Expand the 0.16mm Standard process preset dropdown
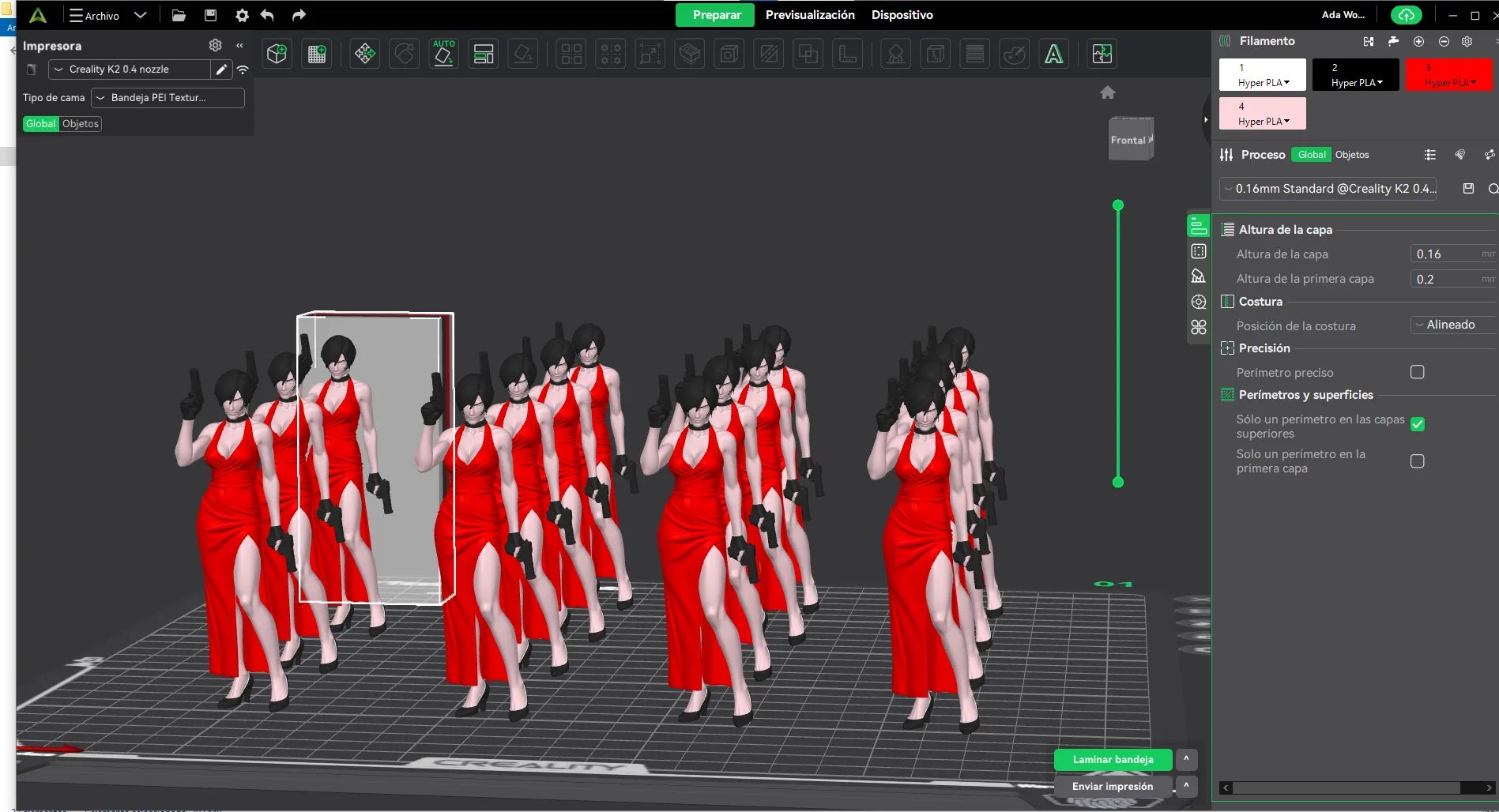1499x812 pixels. click(1328, 189)
